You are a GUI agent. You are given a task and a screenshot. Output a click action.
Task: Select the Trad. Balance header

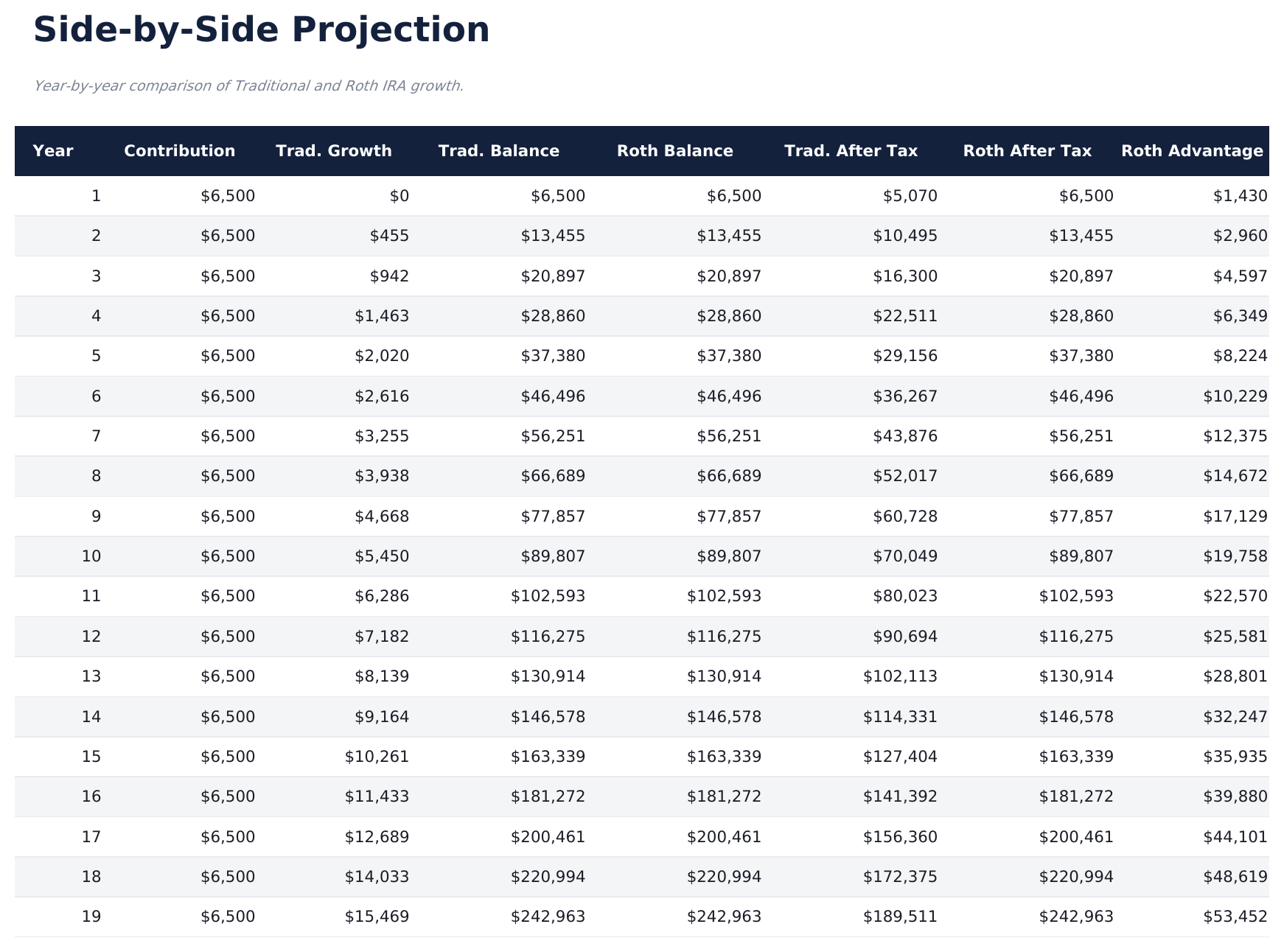(x=498, y=151)
